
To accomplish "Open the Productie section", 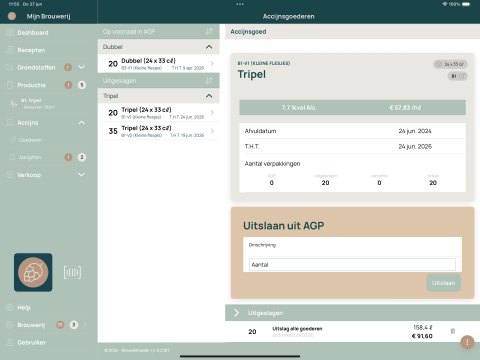I will (31, 85).
